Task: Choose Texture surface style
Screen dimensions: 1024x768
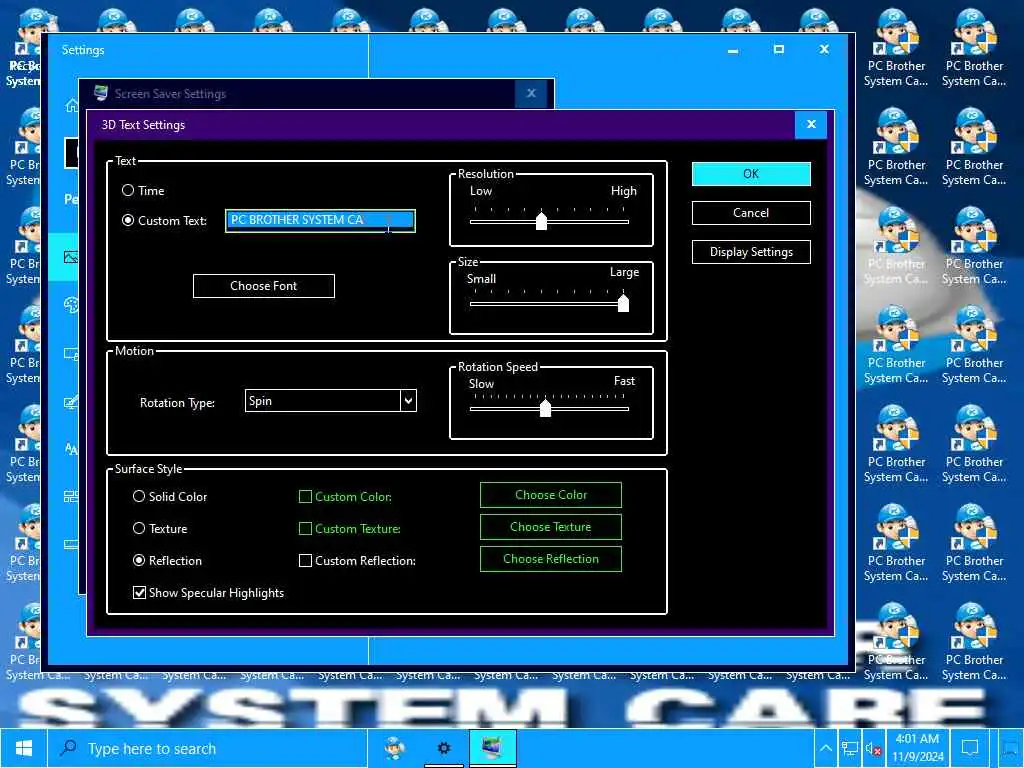Action: coord(138,528)
